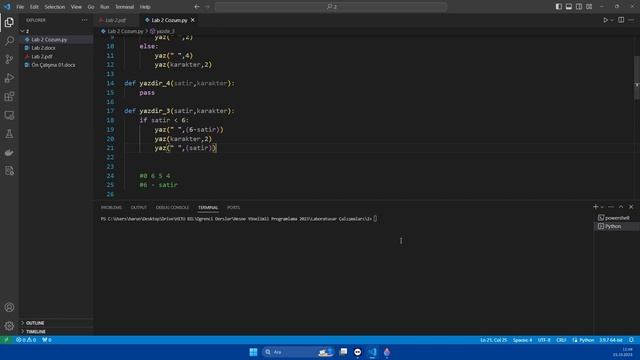Select the Terminal panel tab
This screenshot has height=360, width=640.
[208, 207]
